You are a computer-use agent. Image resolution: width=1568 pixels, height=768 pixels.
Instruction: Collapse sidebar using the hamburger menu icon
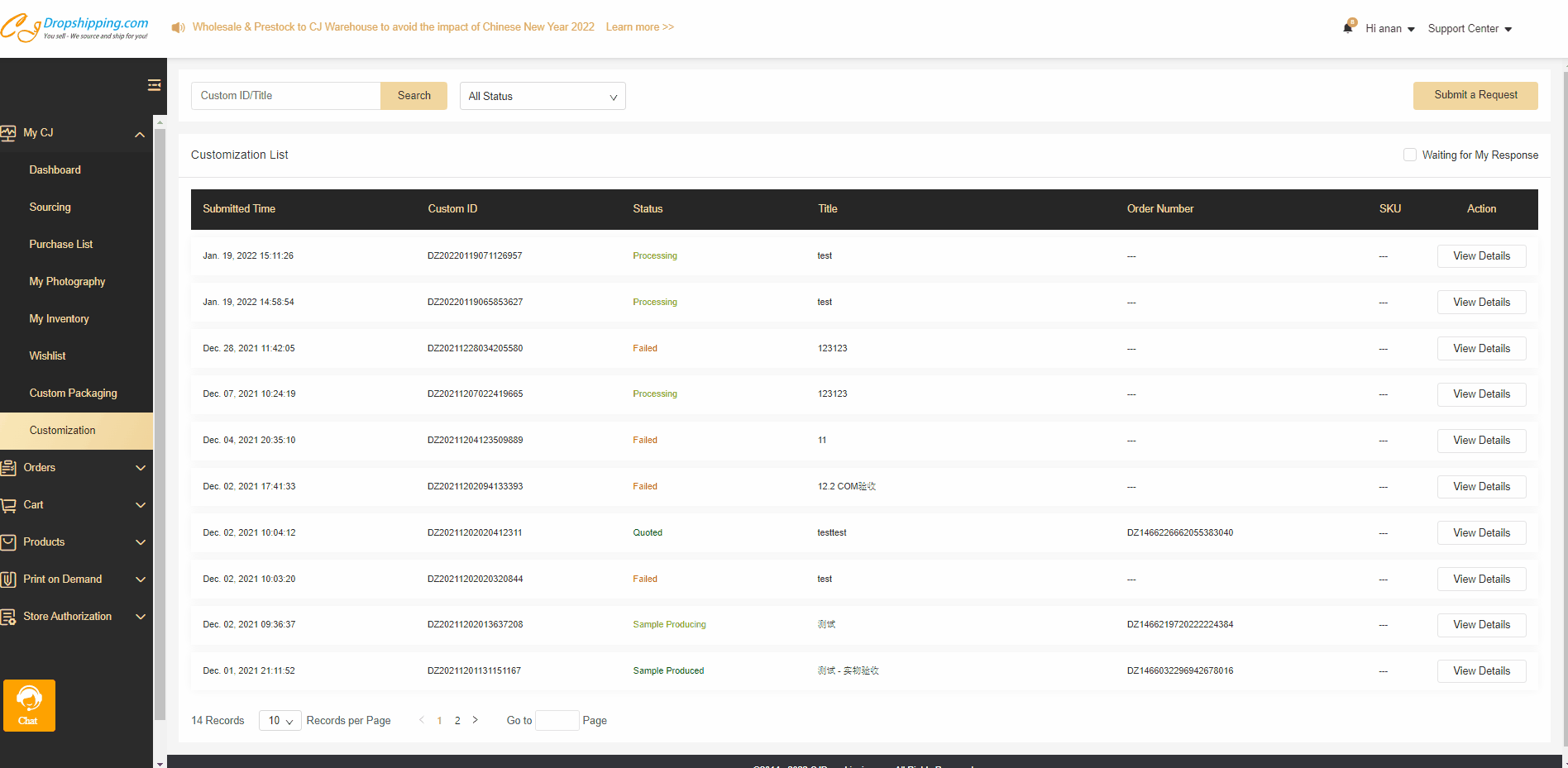point(154,85)
